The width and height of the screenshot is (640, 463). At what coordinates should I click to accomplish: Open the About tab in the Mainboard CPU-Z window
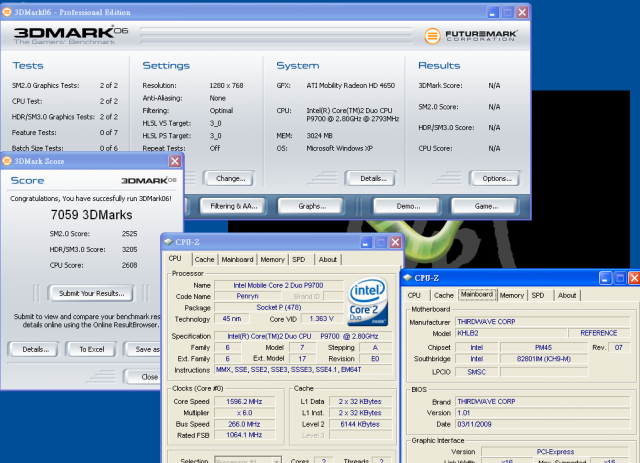567,295
